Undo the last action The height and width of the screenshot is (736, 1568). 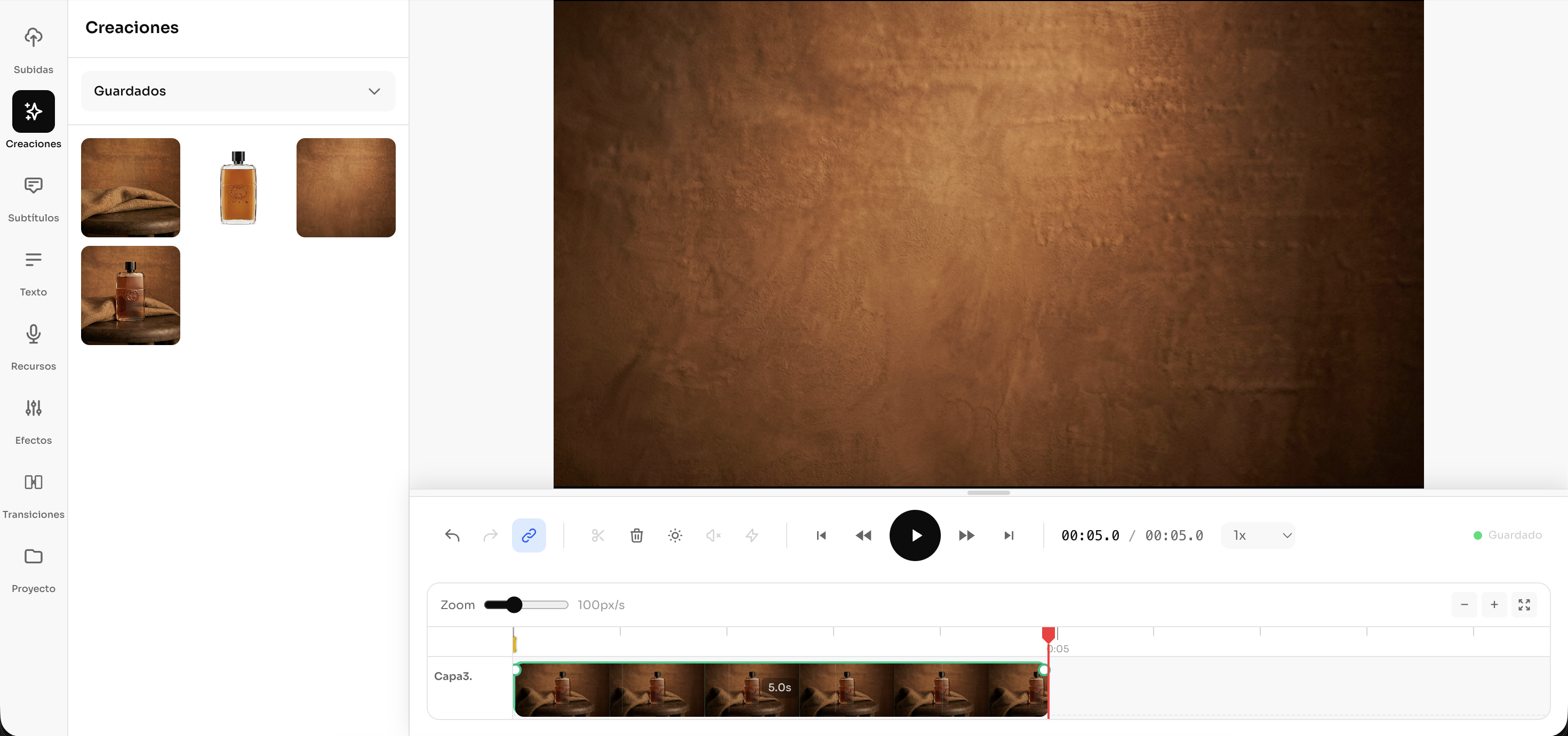[x=452, y=535]
